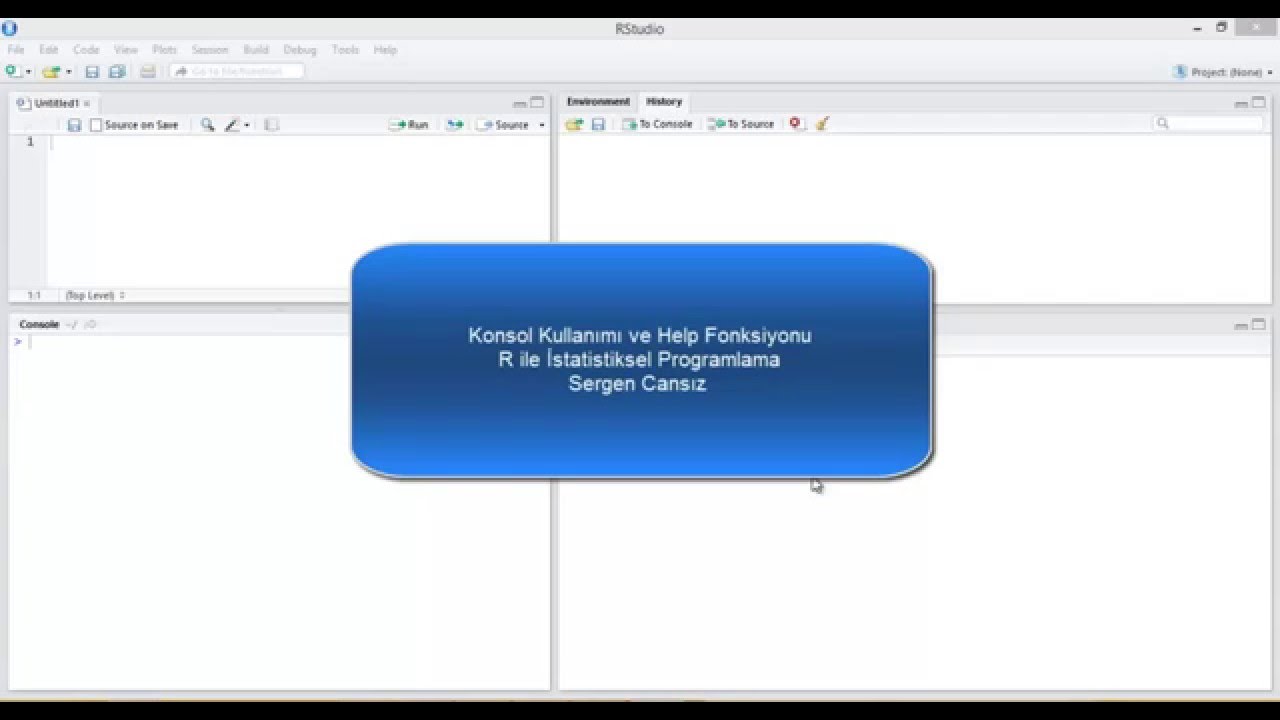Remove selected history entries with the red icon
Viewport: 1280px width, 720px height.
(x=796, y=124)
